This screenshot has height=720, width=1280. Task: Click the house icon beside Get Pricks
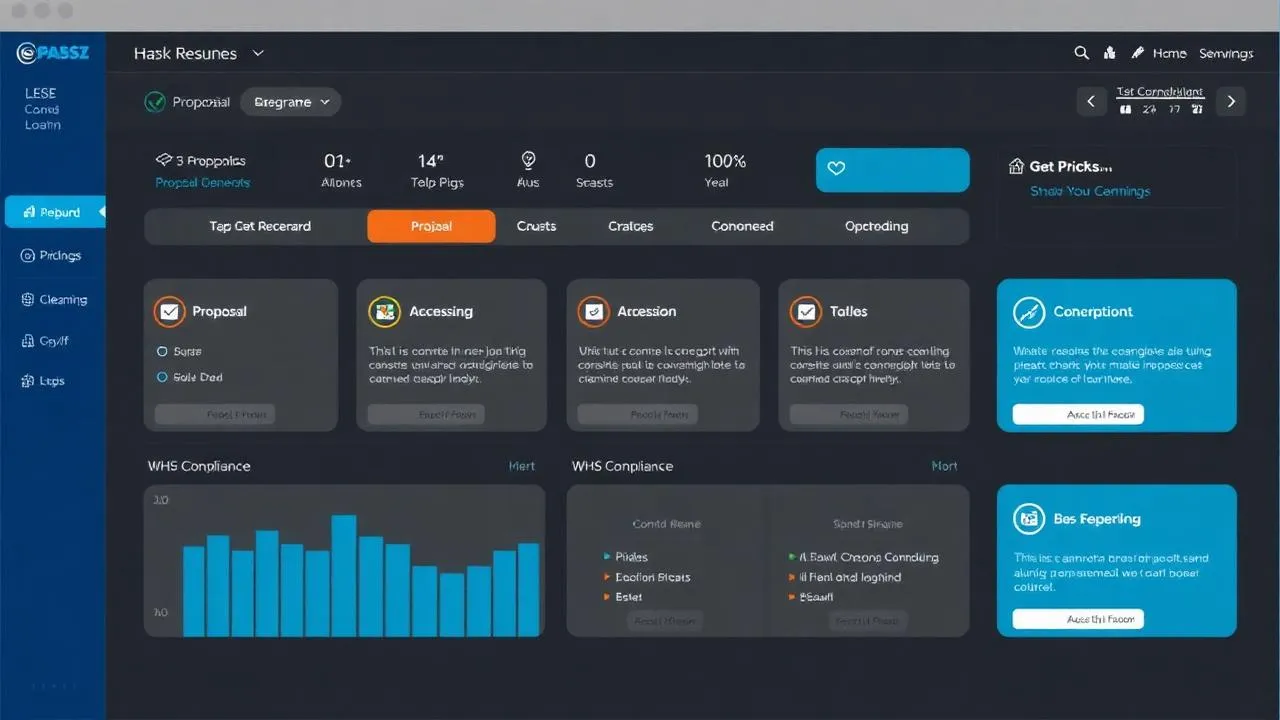(x=1016, y=167)
